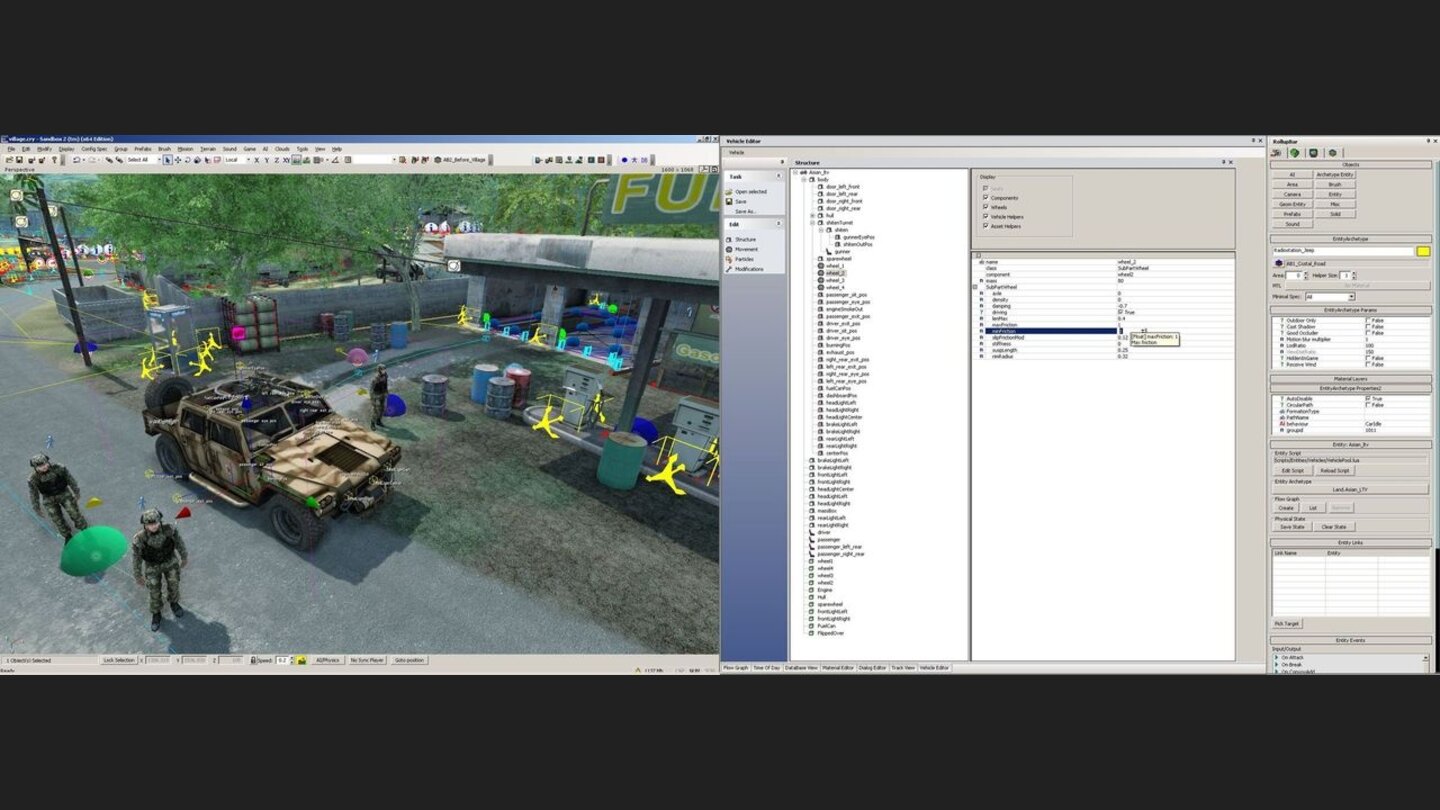Image resolution: width=1440 pixels, height=810 pixels.
Task: Switch to the Flow Graph tab
Action: coord(735,667)
